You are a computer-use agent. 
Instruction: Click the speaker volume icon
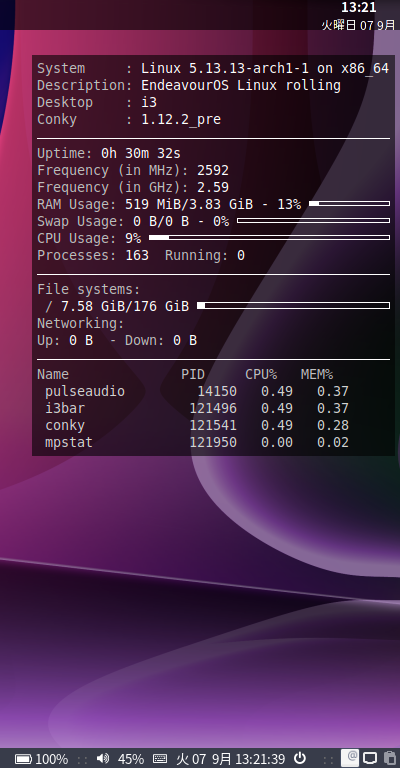coord(103,759)
